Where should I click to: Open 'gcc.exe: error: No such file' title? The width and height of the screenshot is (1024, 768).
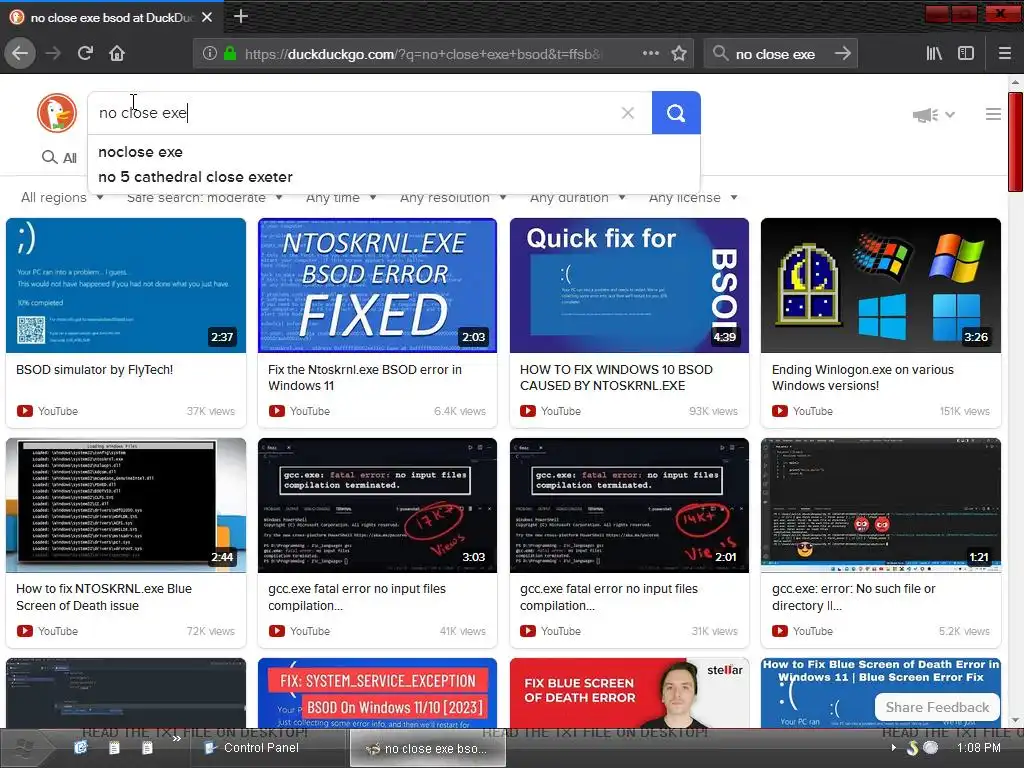pyautogui.click(x=854, y=597)
